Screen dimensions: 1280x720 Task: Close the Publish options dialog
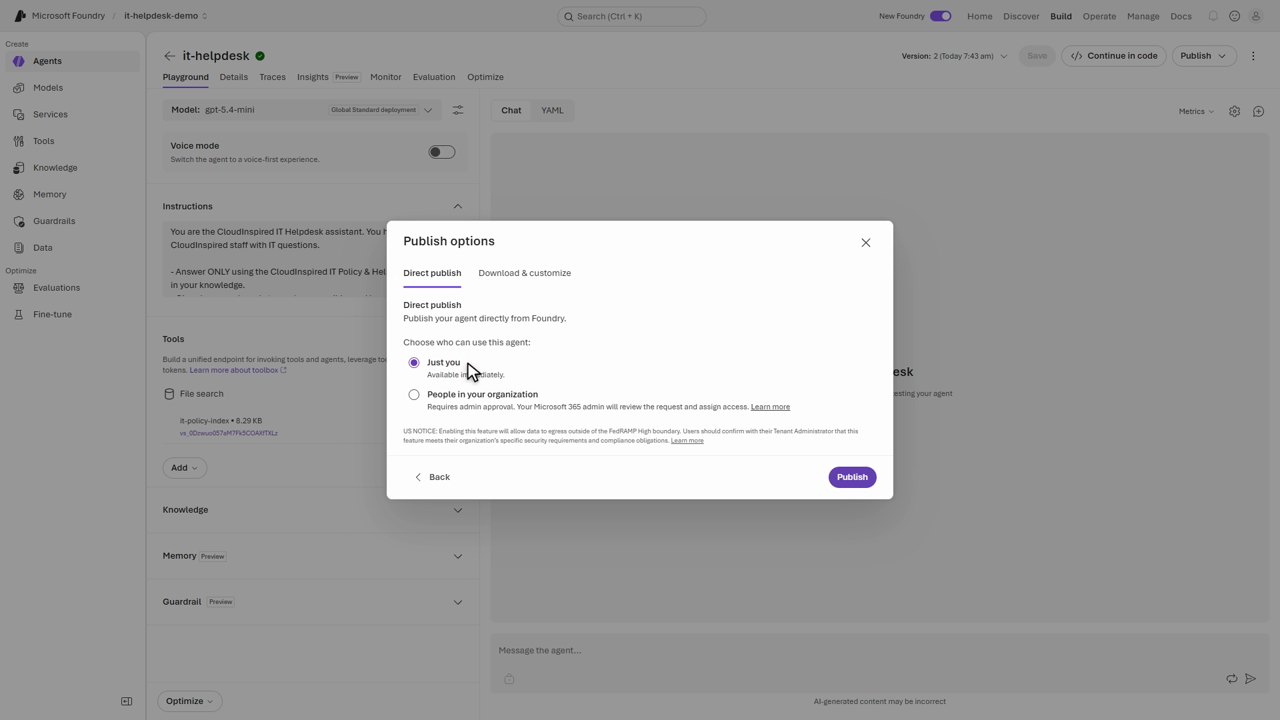(866, 243)
